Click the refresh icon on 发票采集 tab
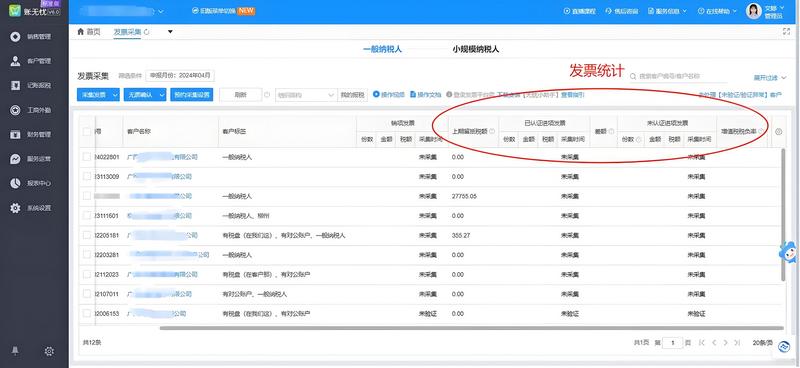 coord(147,32)
